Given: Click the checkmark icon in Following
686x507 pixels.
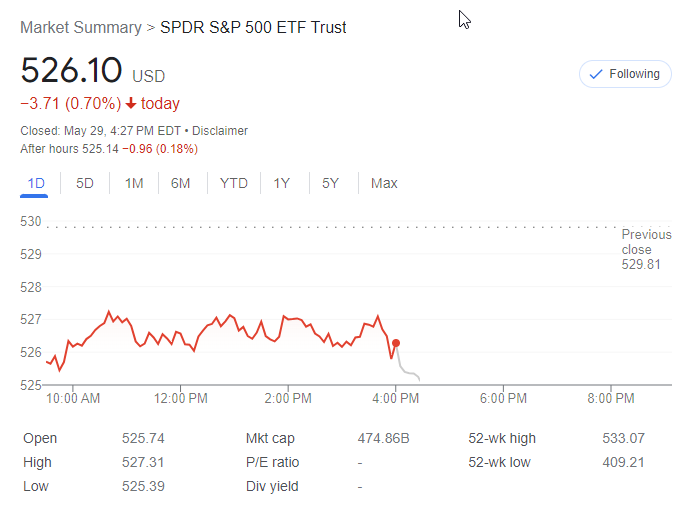Looking at the screenshot, I should click(595, 74).
